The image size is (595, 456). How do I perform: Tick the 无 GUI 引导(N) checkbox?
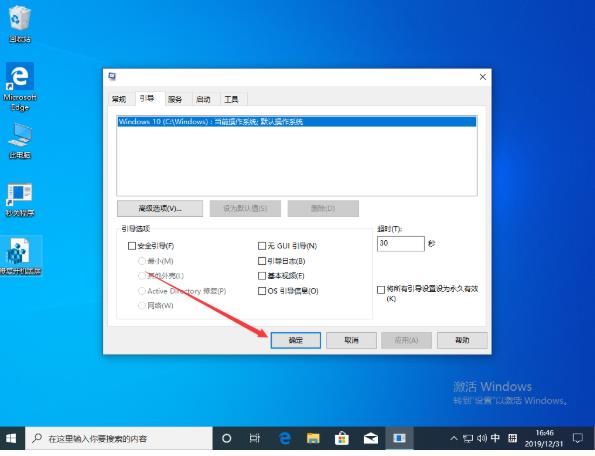pos(261,246)
